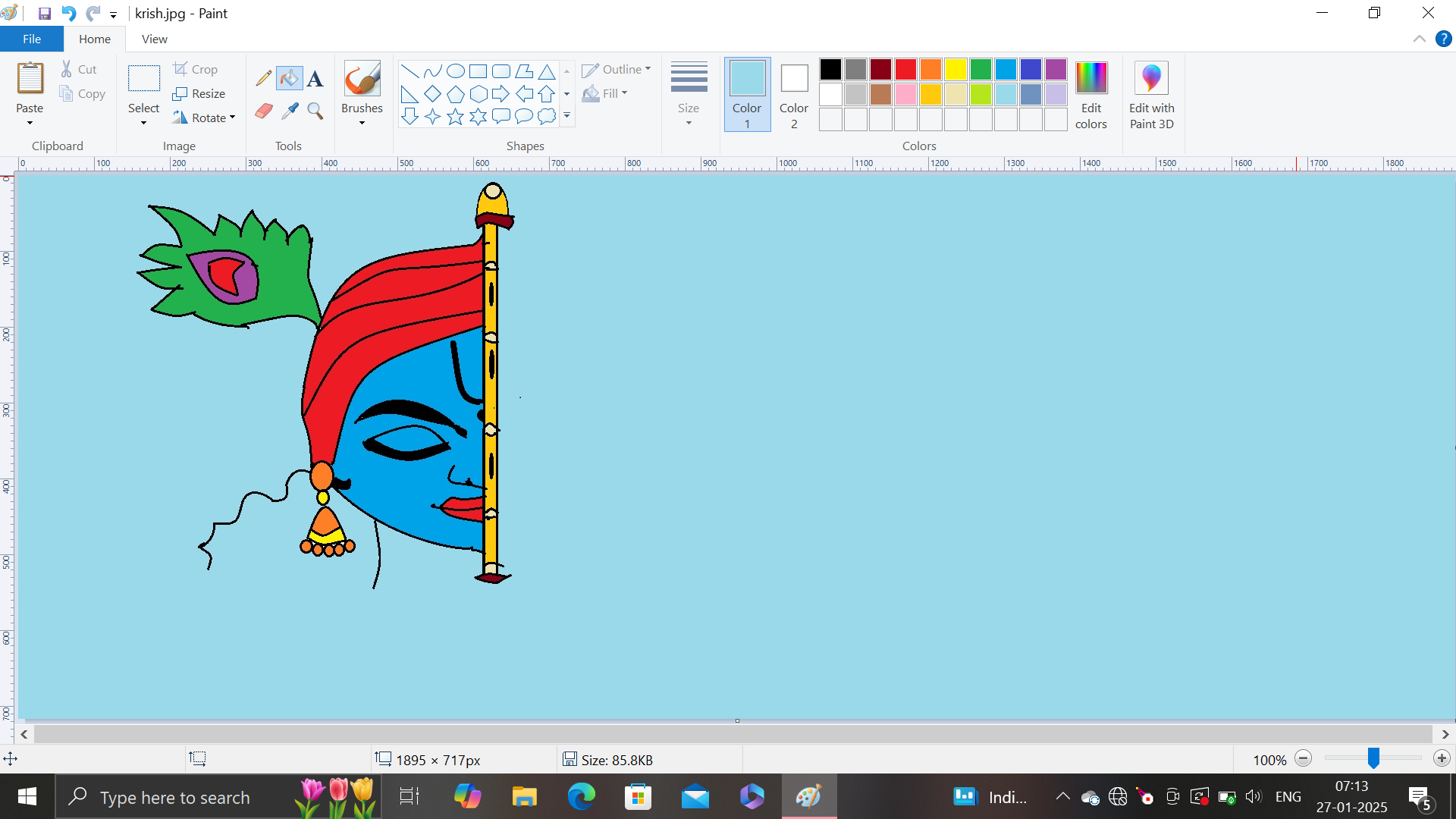Click the Resize button
Viewport: 1456px width, 819px height.
199,93
